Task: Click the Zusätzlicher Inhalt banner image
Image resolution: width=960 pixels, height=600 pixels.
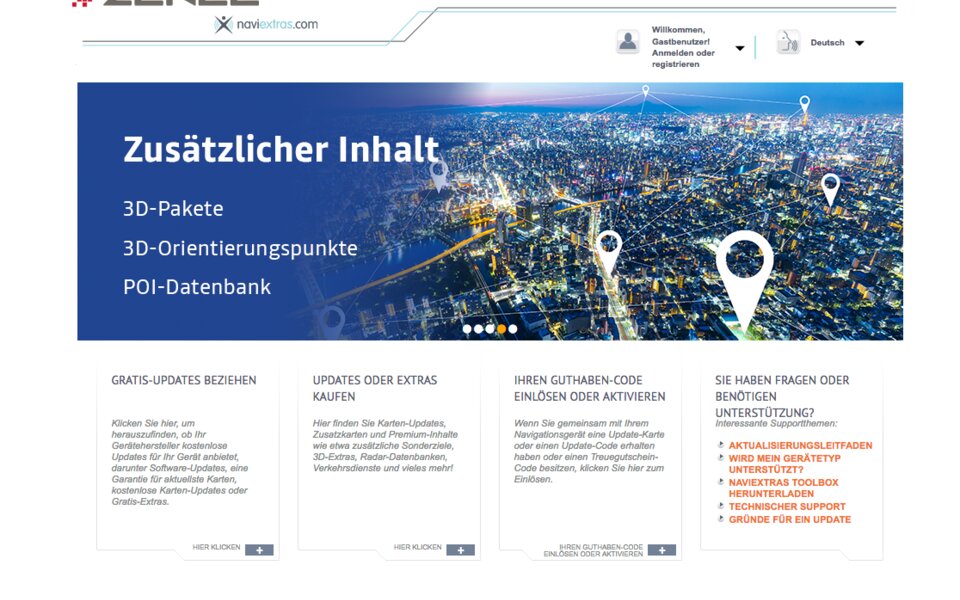Action: tap(490, 211)
